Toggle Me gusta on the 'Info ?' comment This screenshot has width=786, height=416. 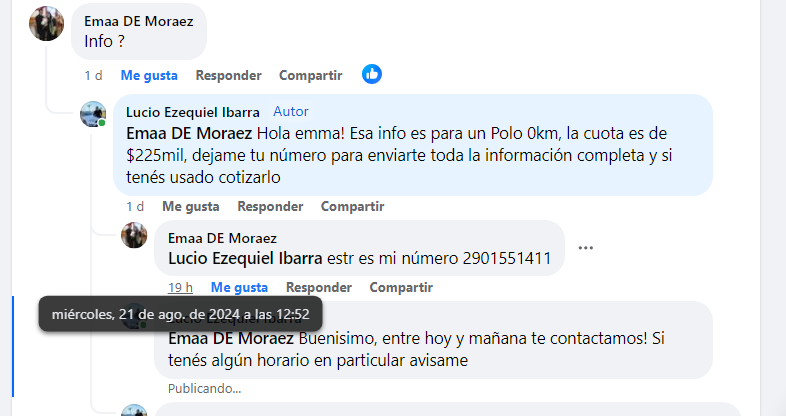149,76
